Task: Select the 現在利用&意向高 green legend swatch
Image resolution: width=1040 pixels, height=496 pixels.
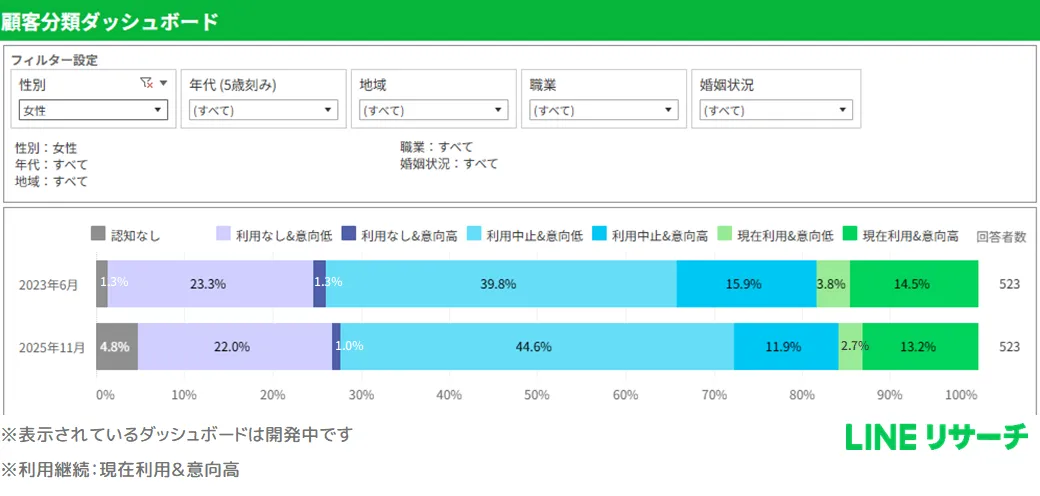Action: click(851, 234)
